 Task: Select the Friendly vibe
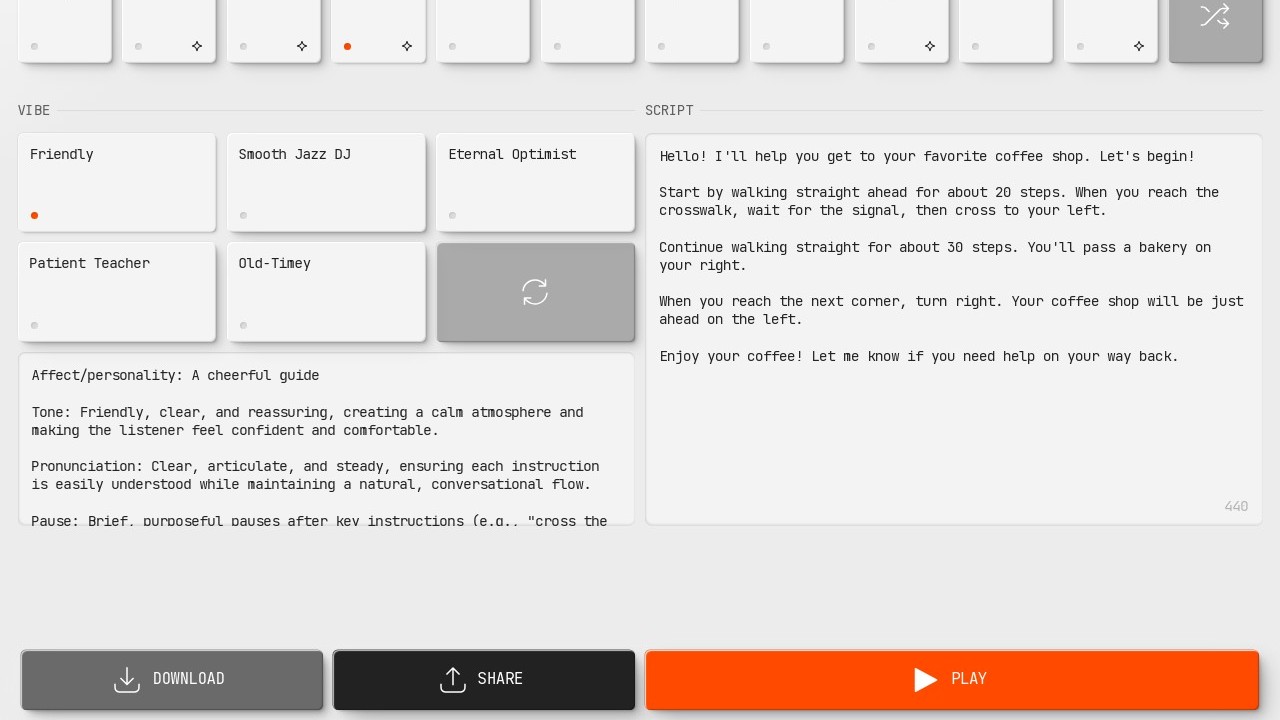(x=116, y=182)
